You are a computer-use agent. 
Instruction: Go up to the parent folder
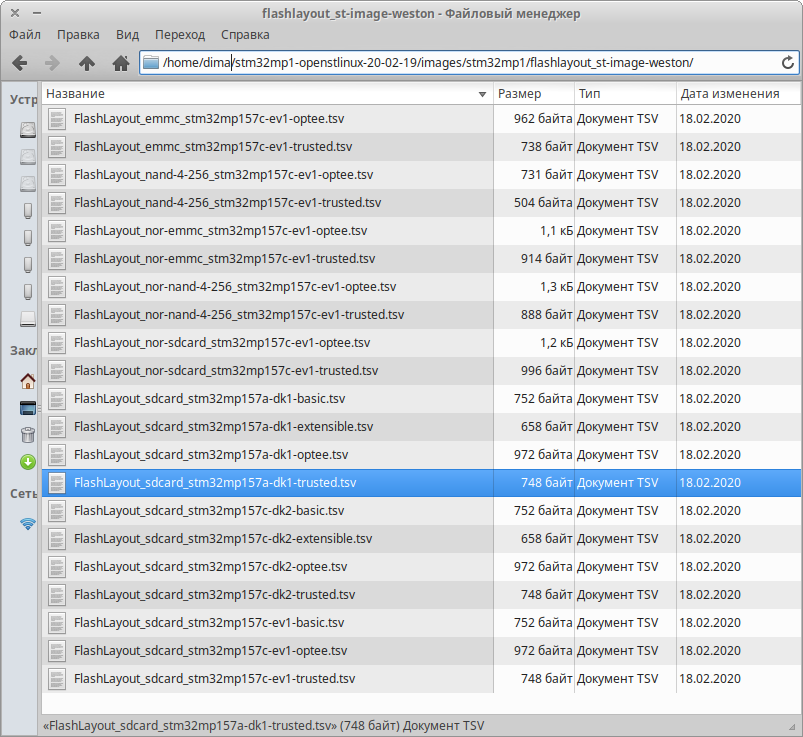[x=87, y=64]
